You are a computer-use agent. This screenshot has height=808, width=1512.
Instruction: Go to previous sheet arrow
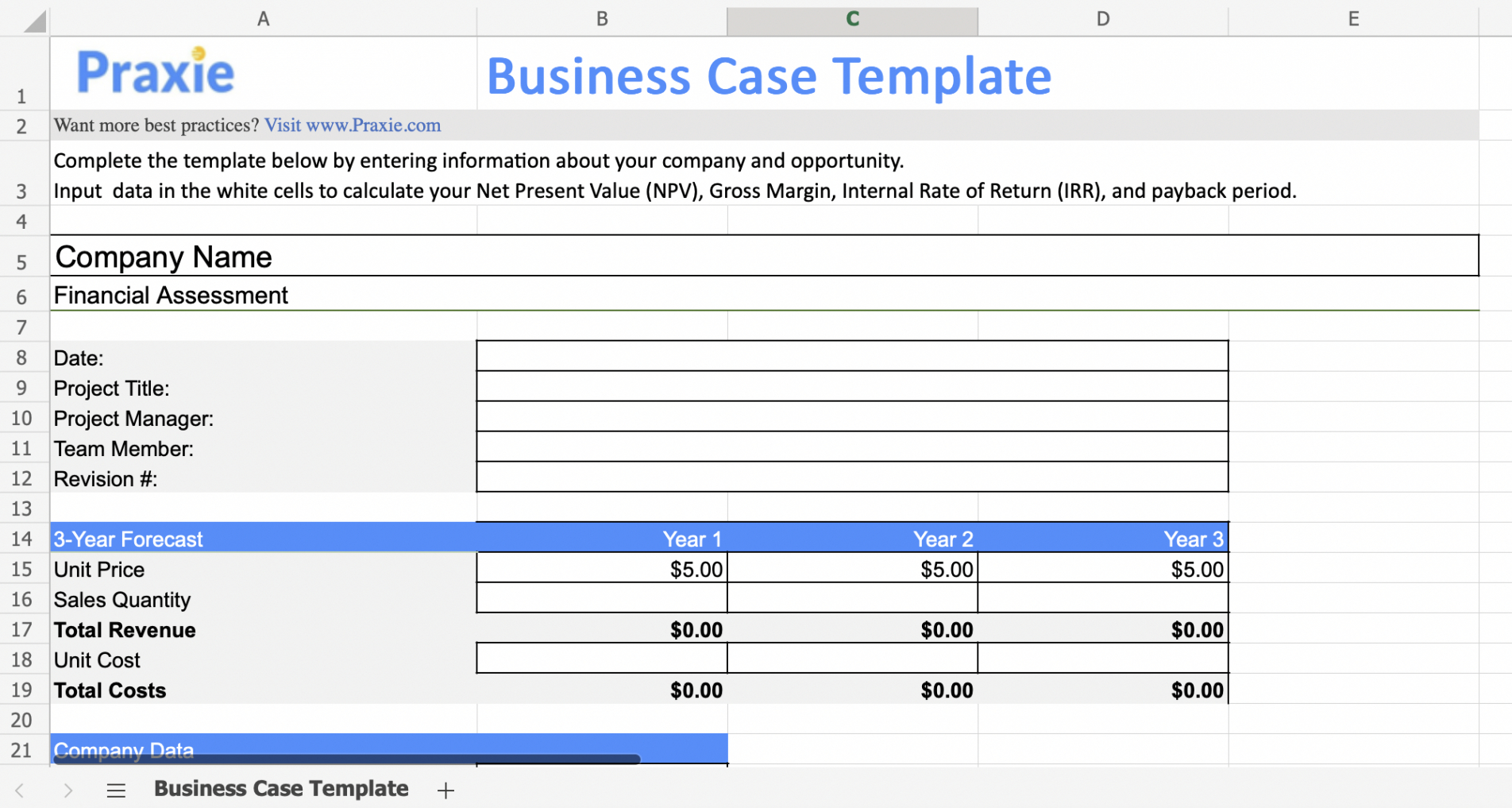coord(20,790)
